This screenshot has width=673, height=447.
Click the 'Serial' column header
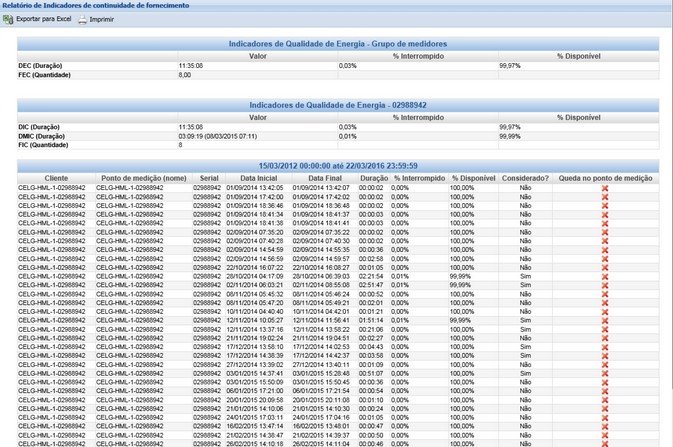point(209,178)
